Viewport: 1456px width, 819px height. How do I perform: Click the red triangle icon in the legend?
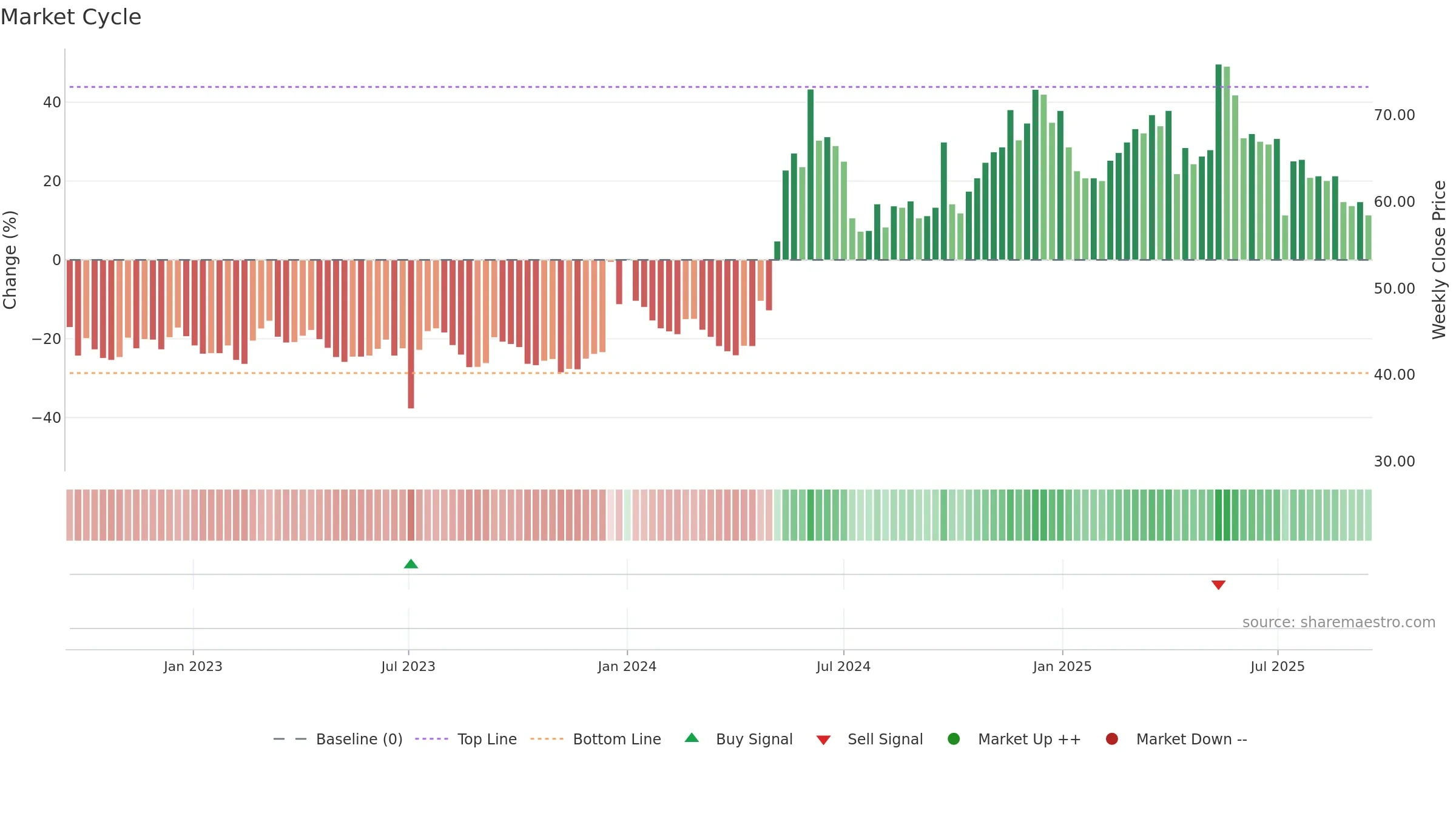823,740
